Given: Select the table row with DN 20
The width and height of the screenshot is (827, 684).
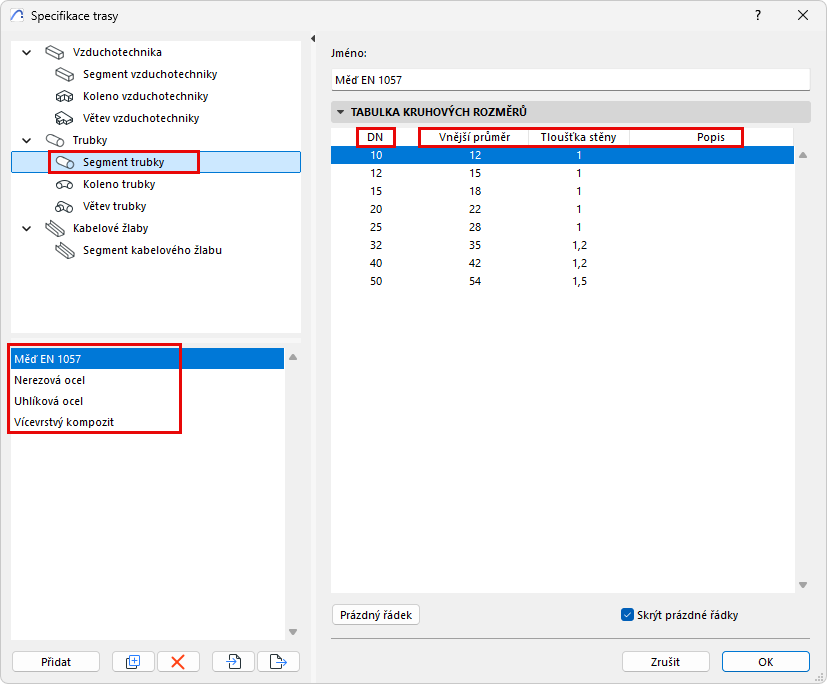Looking at the screenshot, I should coord(562,209).
